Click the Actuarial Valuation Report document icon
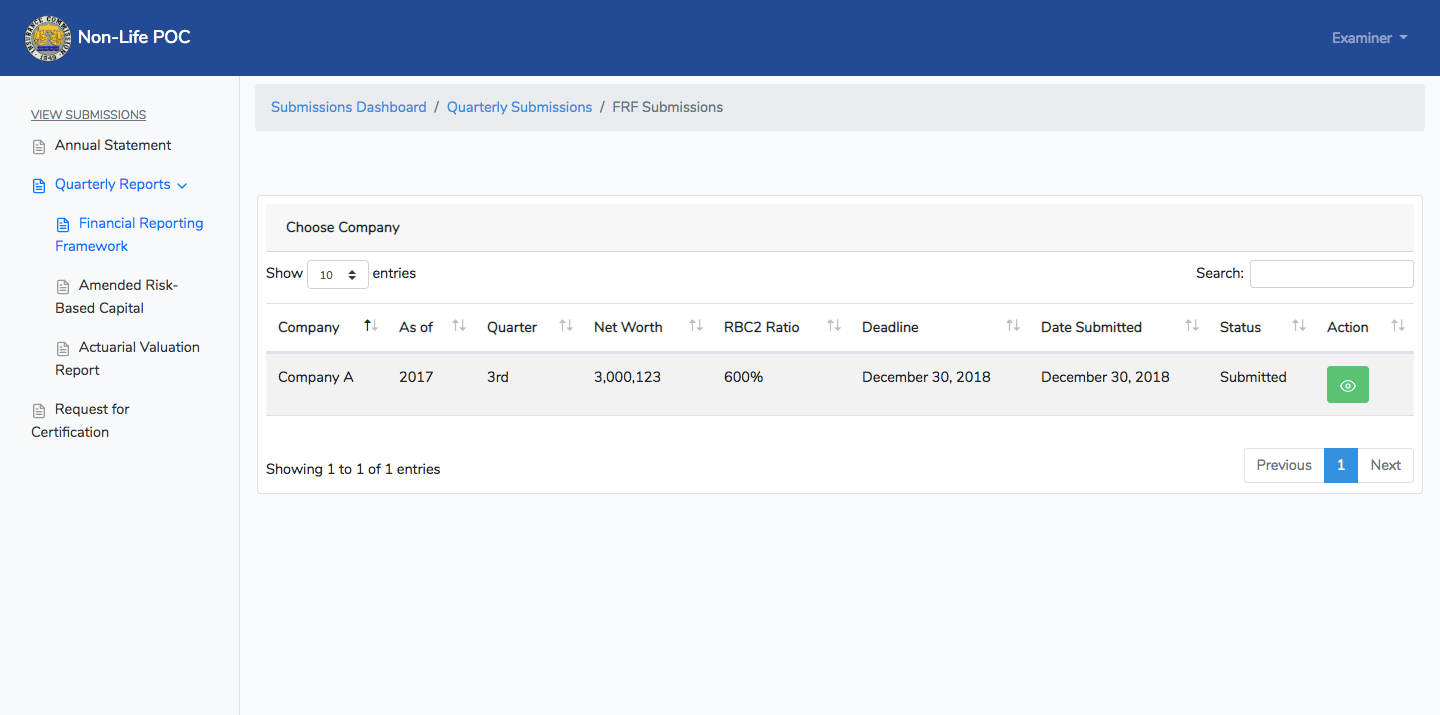The image size is (1440, 715). click(x=63, y=349)
